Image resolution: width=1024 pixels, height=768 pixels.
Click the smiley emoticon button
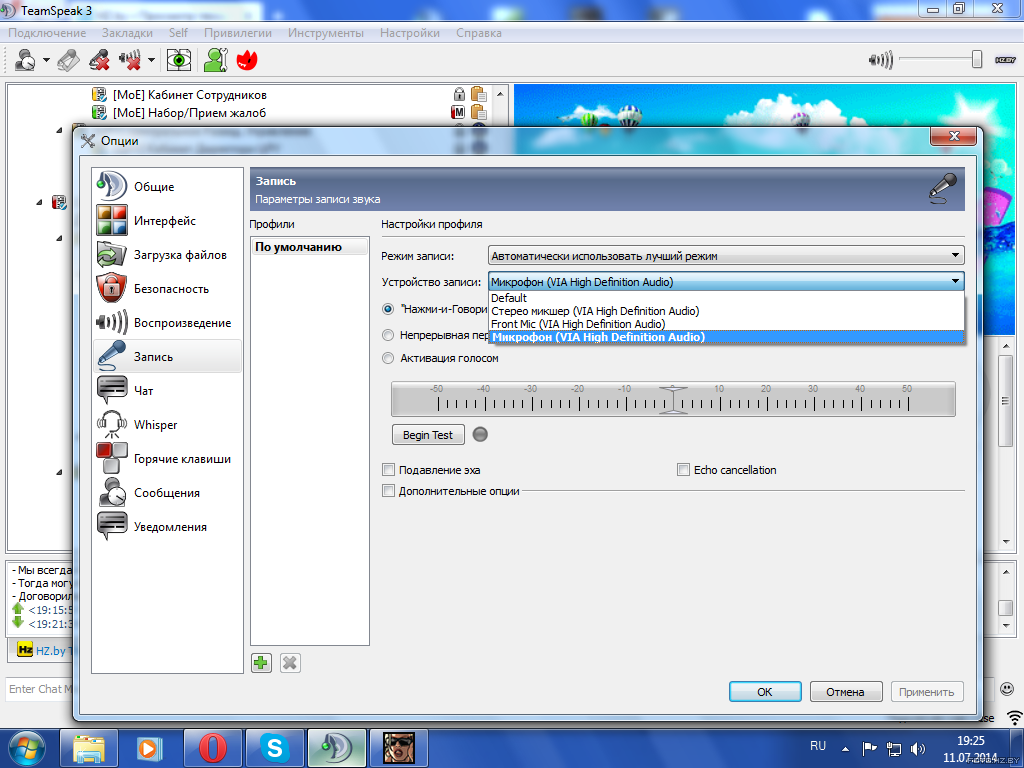tap(1007, 689)
